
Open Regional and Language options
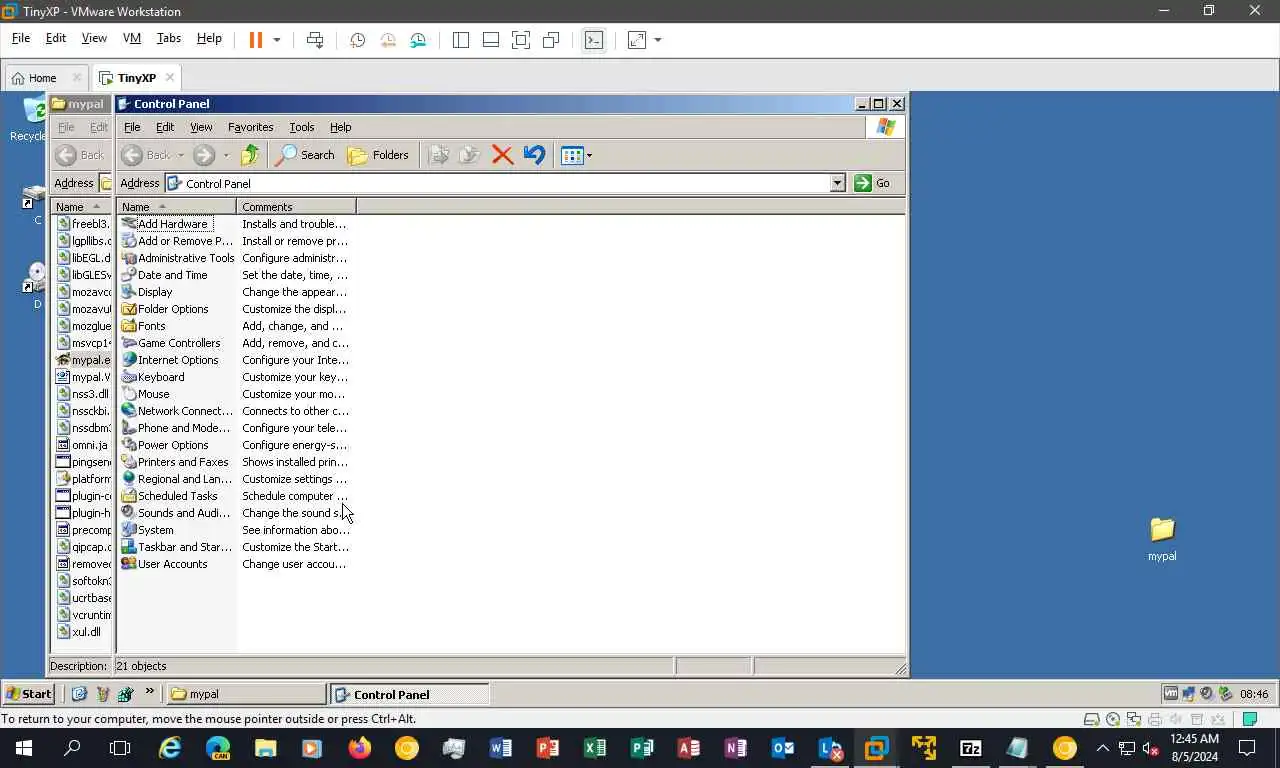tap(177, 479)
